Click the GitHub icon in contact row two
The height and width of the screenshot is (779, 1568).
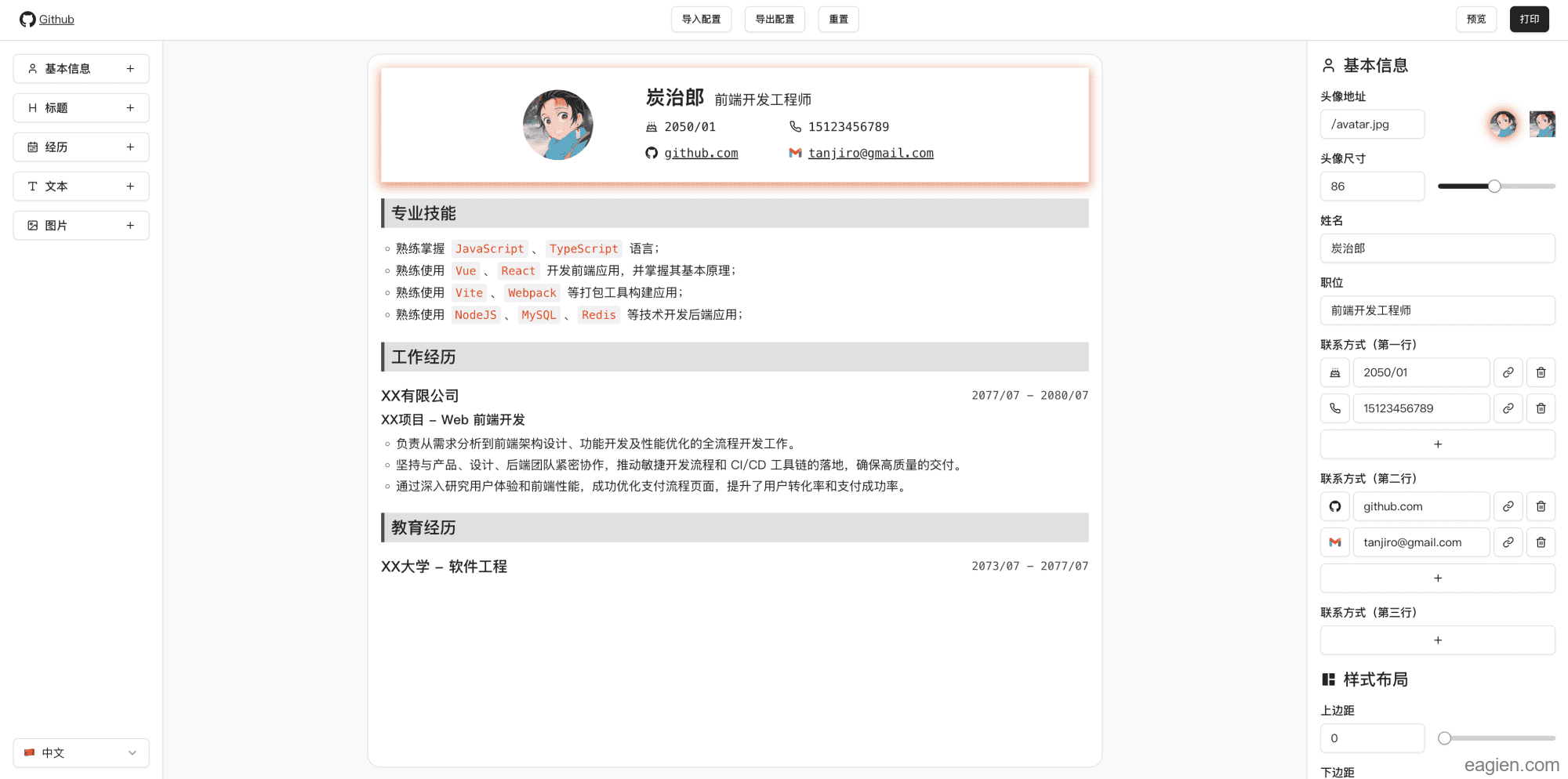[1335, 506]
